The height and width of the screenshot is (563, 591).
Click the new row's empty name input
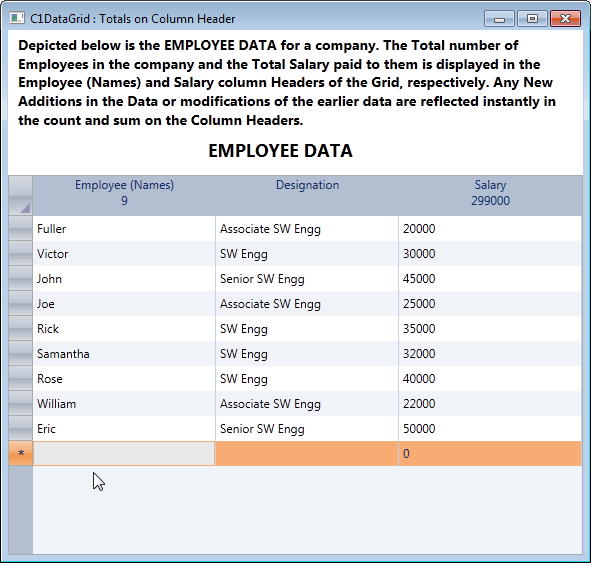click(x=124, y=453)
